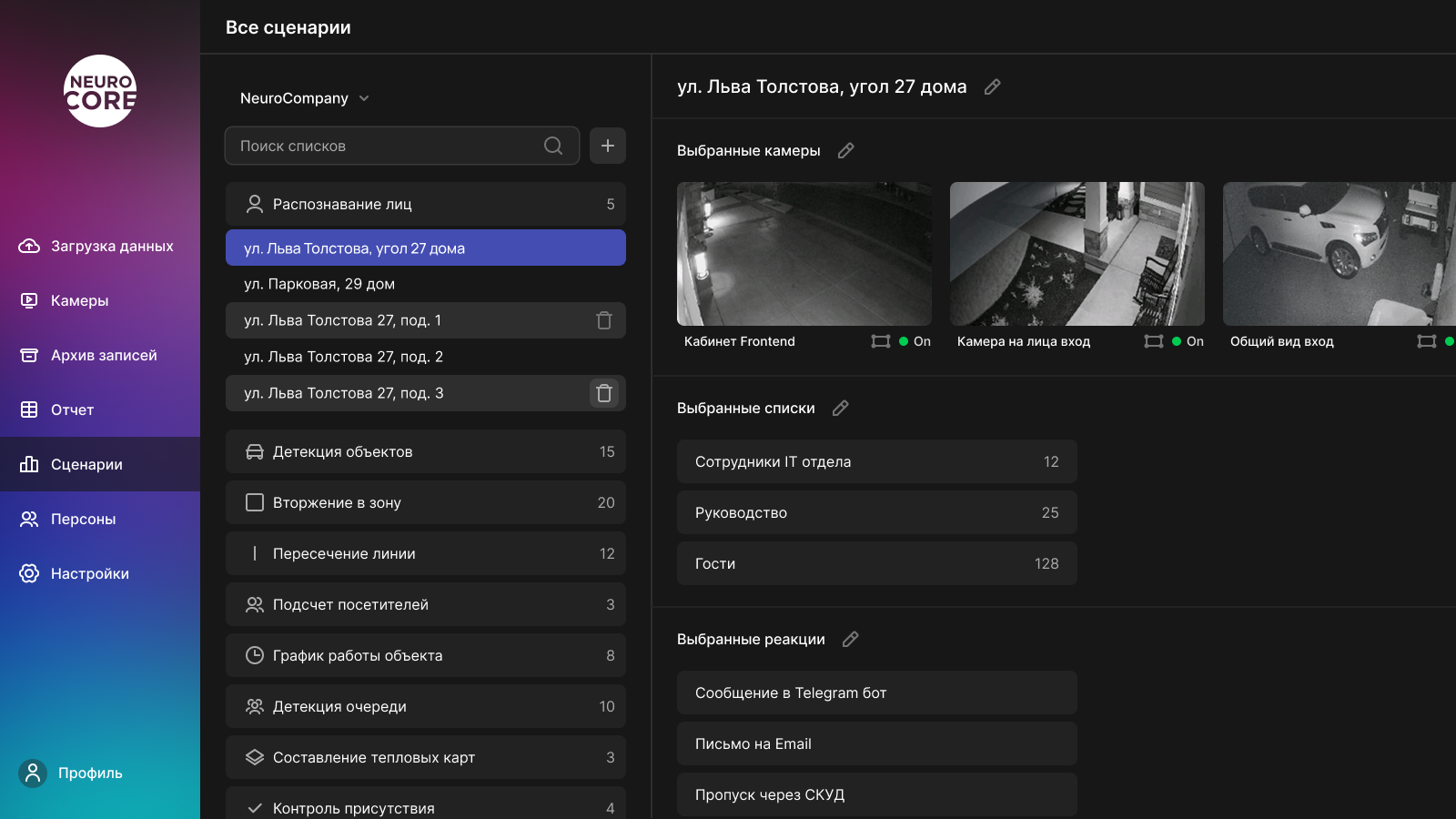1456x819 pixels.
Task: Expand the Вторжение в зону group
Action: pos(425,502)
